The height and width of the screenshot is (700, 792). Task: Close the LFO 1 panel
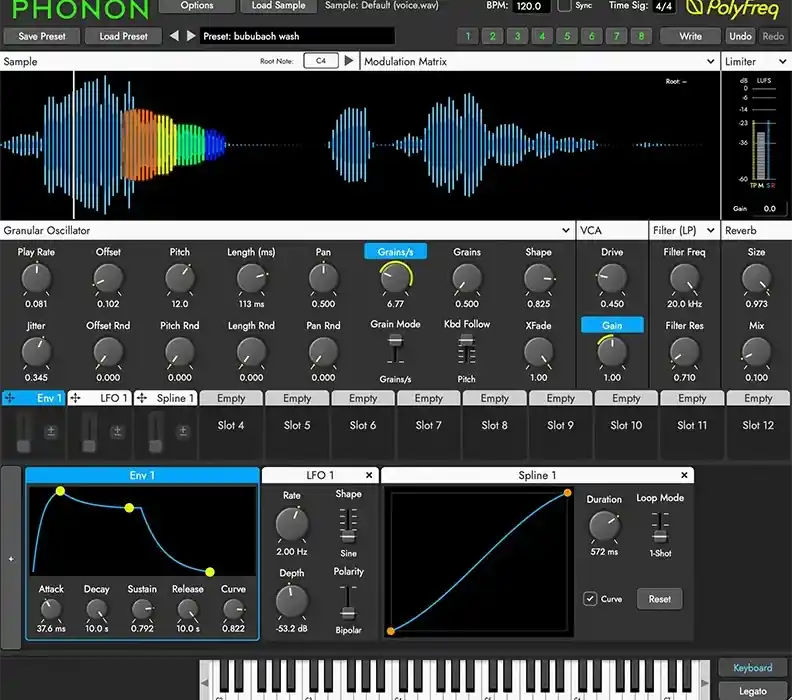click(369, 475)
